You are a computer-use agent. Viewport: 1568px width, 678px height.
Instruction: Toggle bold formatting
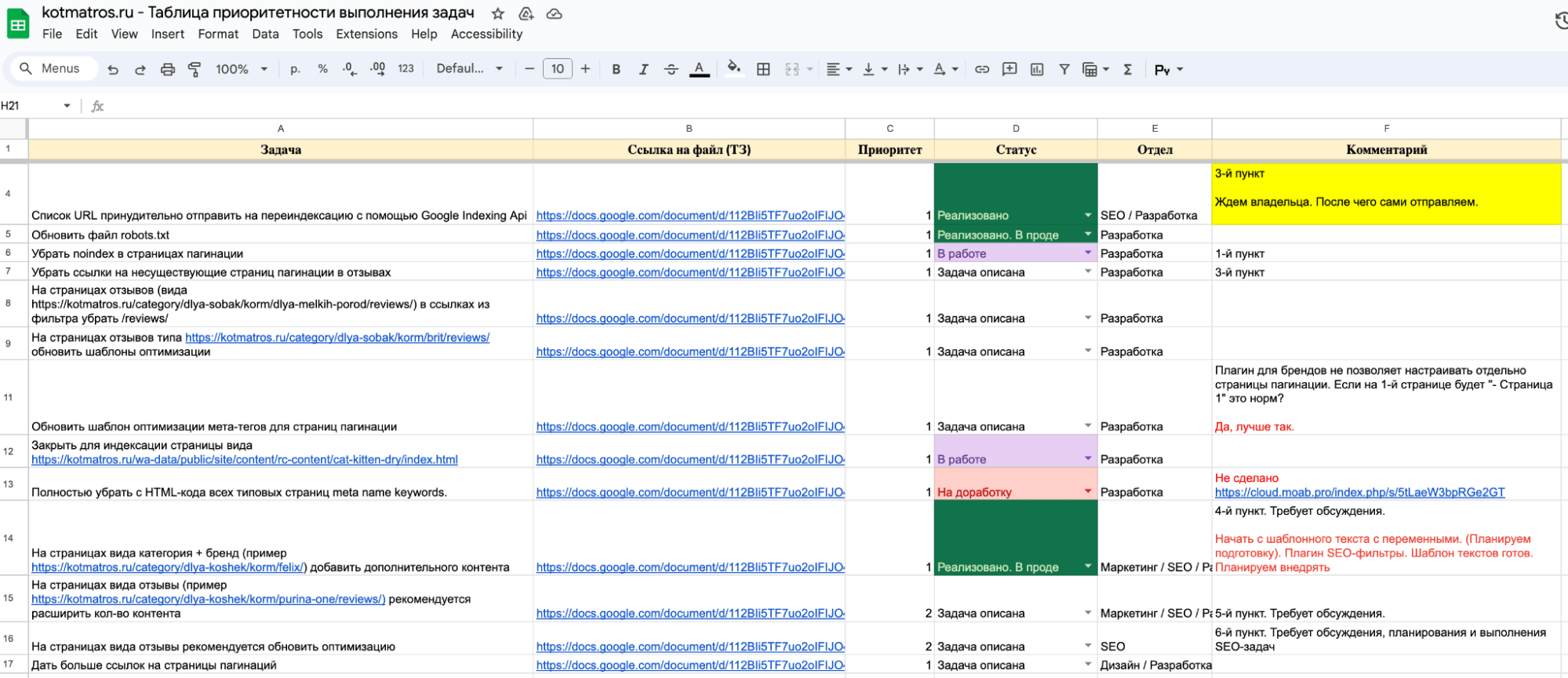click(616, 69)
